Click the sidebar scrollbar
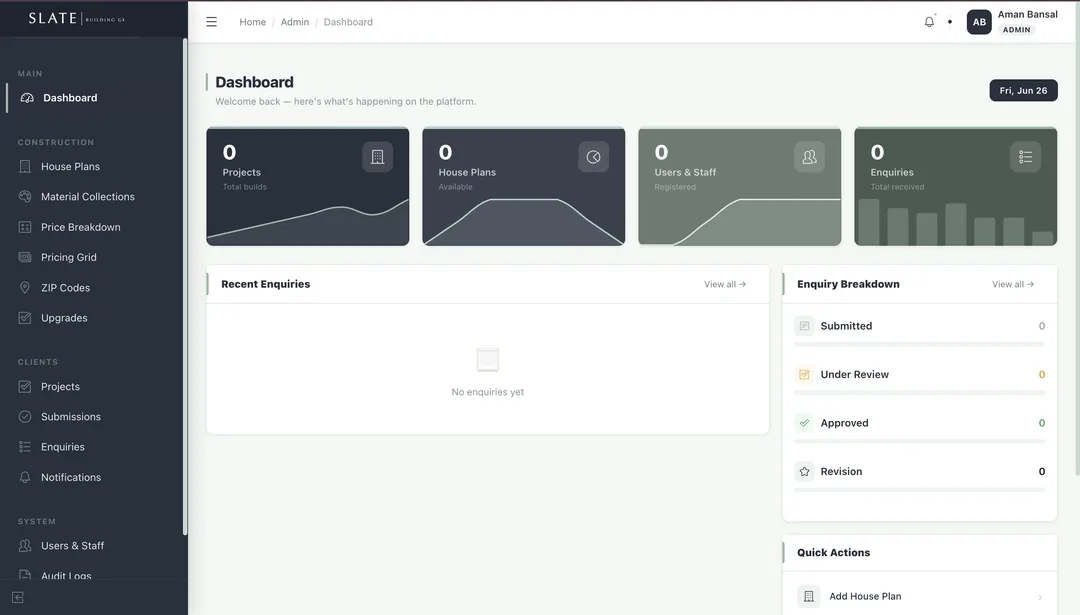 185,286
